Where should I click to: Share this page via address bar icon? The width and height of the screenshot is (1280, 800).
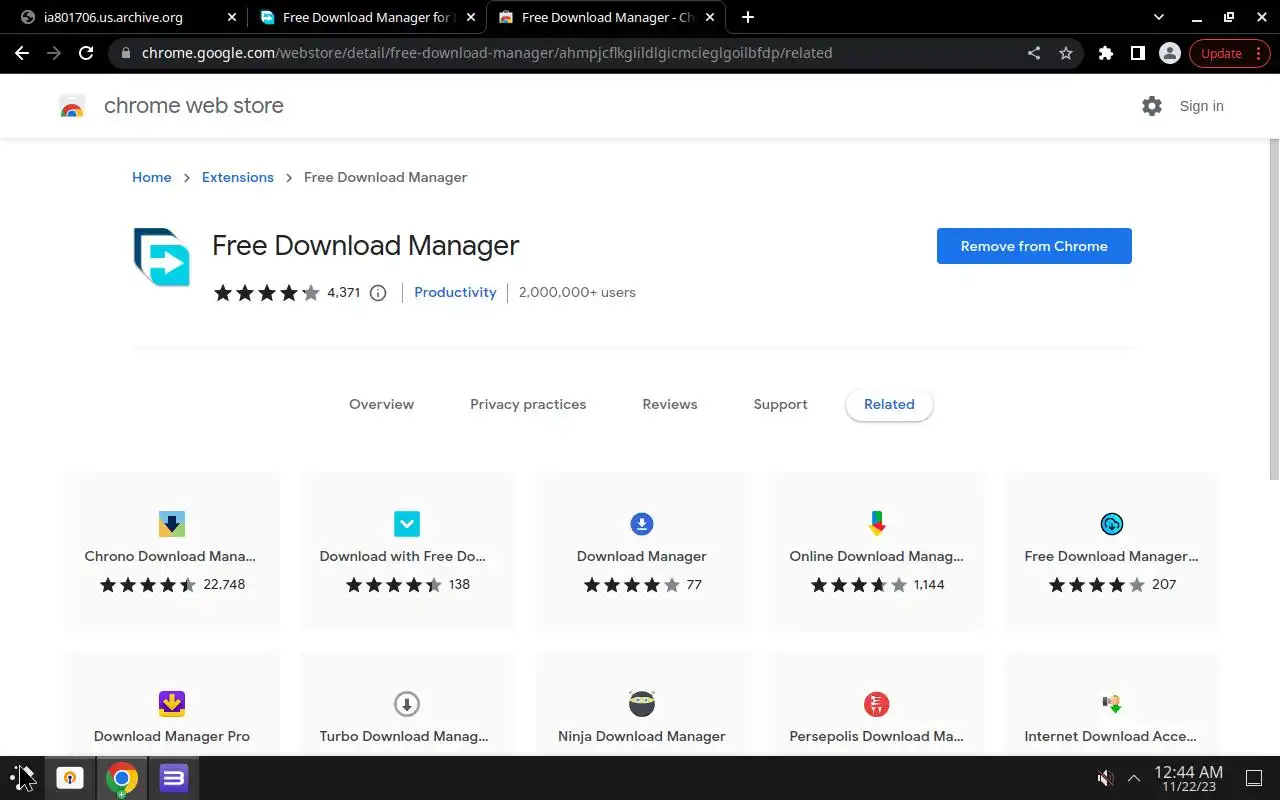pyautogui.click(x=1034, y=53)
